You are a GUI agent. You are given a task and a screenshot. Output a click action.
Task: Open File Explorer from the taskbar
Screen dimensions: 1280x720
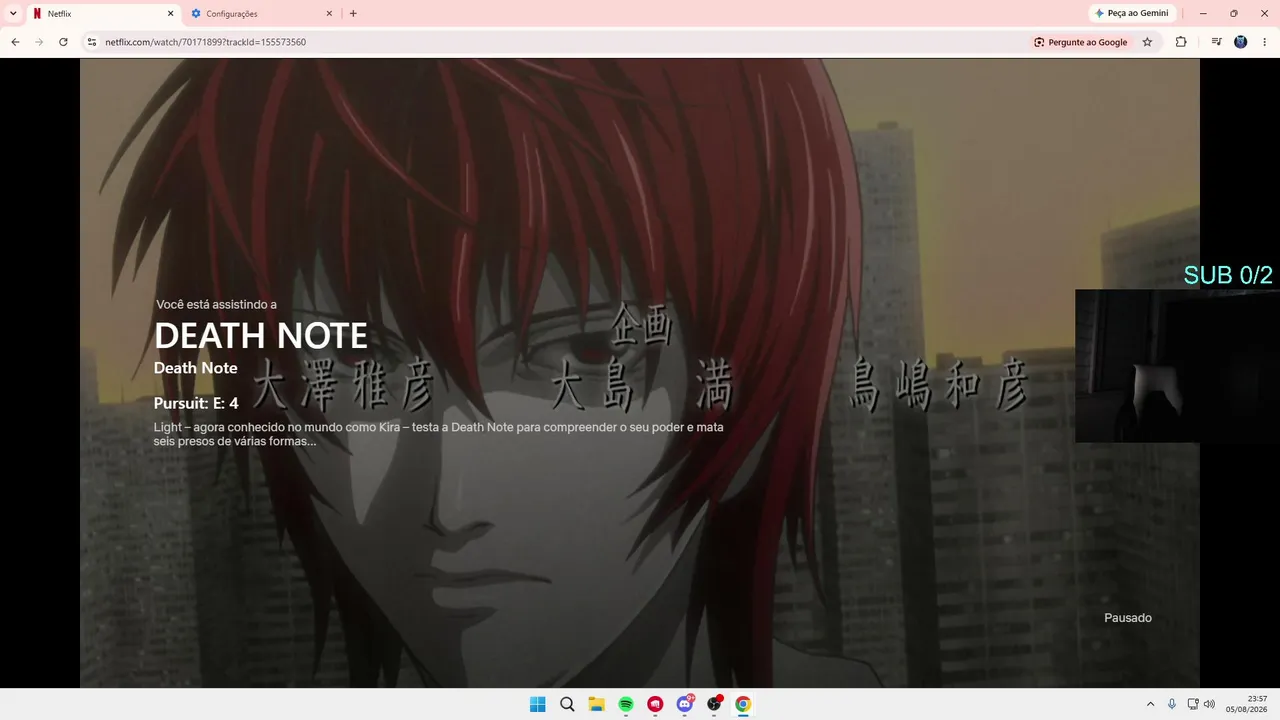[x=596, y=704]
